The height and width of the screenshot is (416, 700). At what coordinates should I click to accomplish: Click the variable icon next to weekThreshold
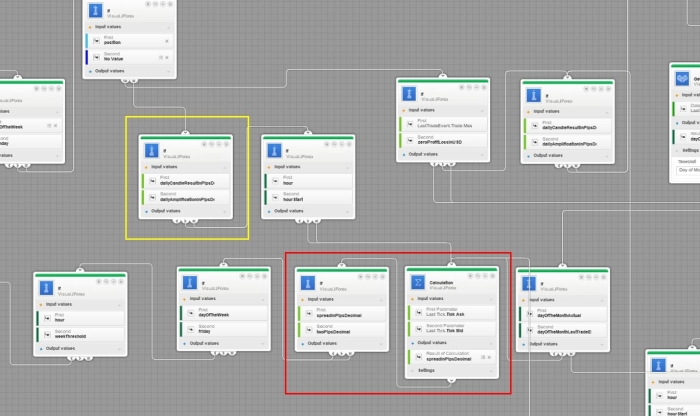click(x=47, y=334)
